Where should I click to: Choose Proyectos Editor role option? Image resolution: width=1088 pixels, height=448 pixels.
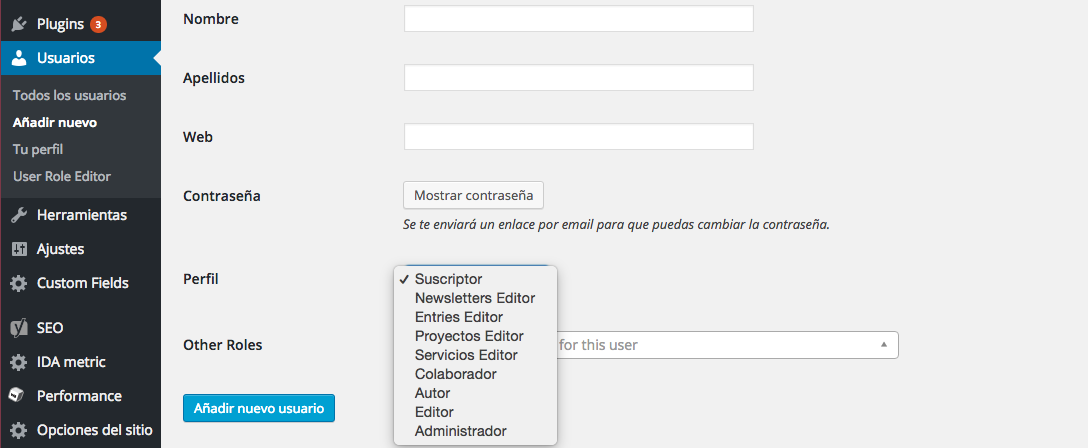pos(475,336)
